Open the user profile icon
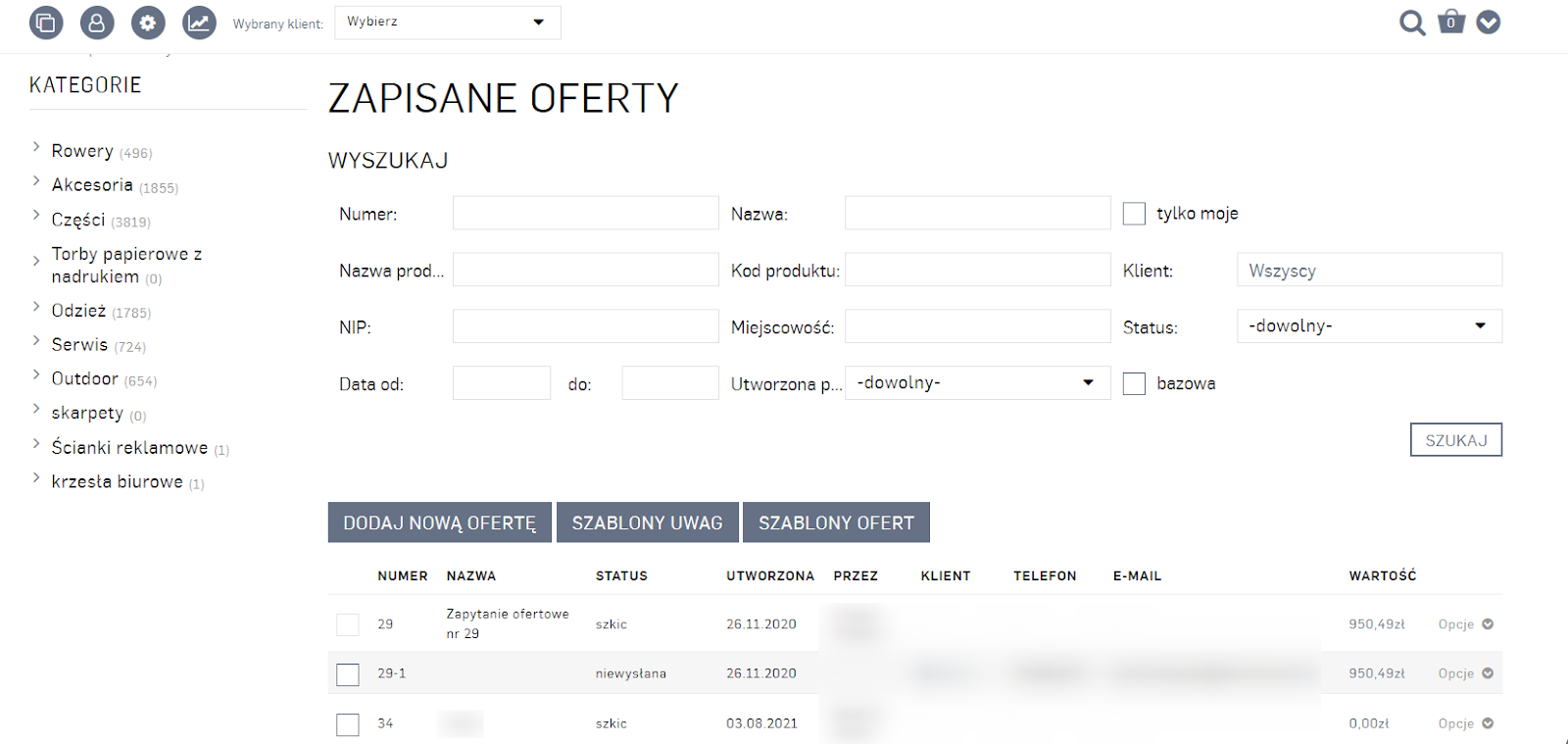The width and height of the screenshot is (1568, 744). (97, 23)
